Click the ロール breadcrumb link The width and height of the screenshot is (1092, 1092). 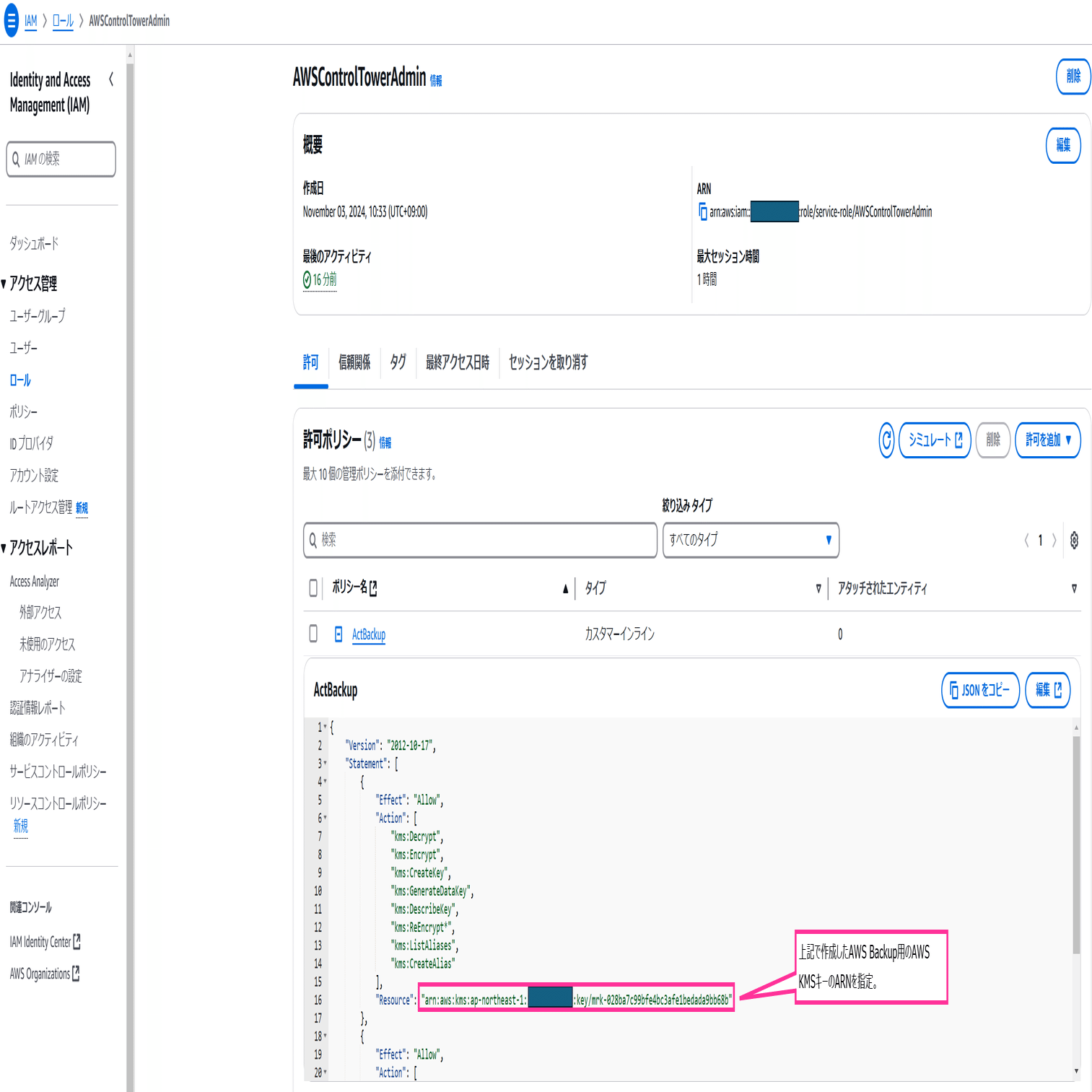pyautogui.click(x=63, y=21)
